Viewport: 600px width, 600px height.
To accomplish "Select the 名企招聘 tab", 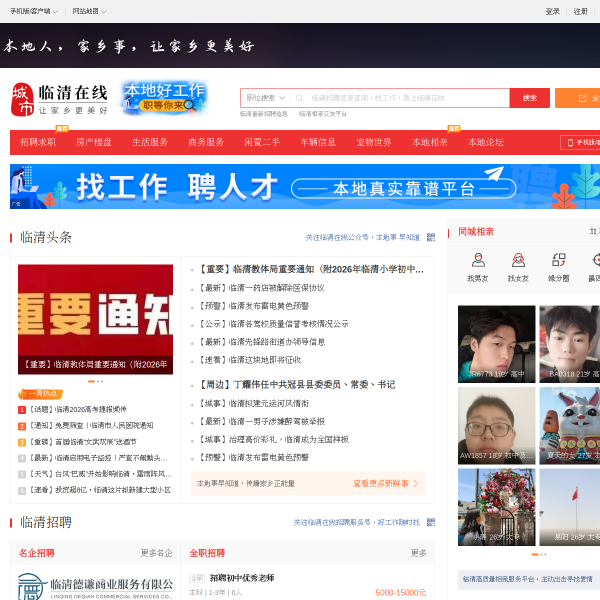I will pyautogui.click(x=36, y=553).
